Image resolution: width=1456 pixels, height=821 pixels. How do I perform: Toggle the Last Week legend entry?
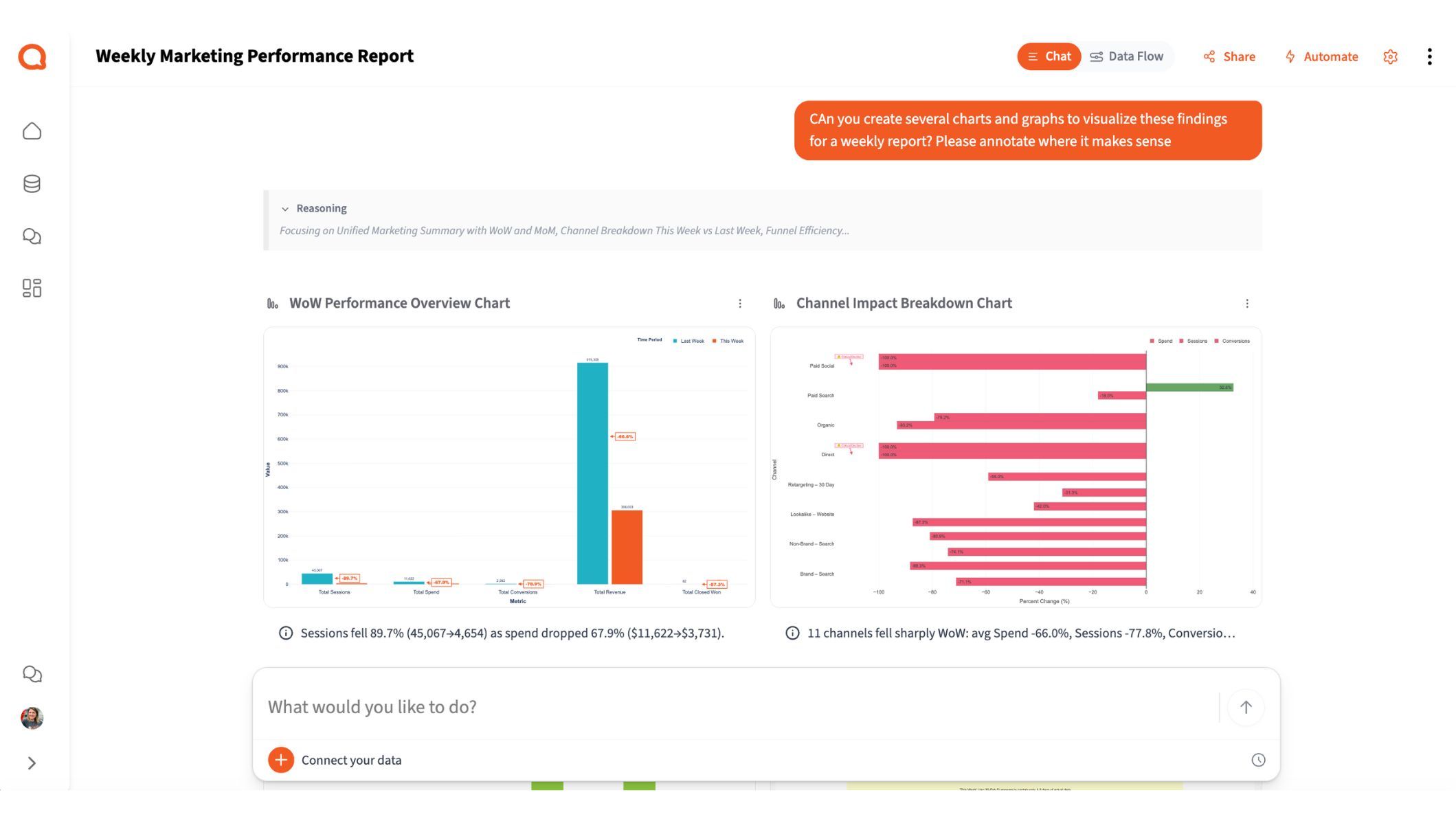(x=689, y=340)
